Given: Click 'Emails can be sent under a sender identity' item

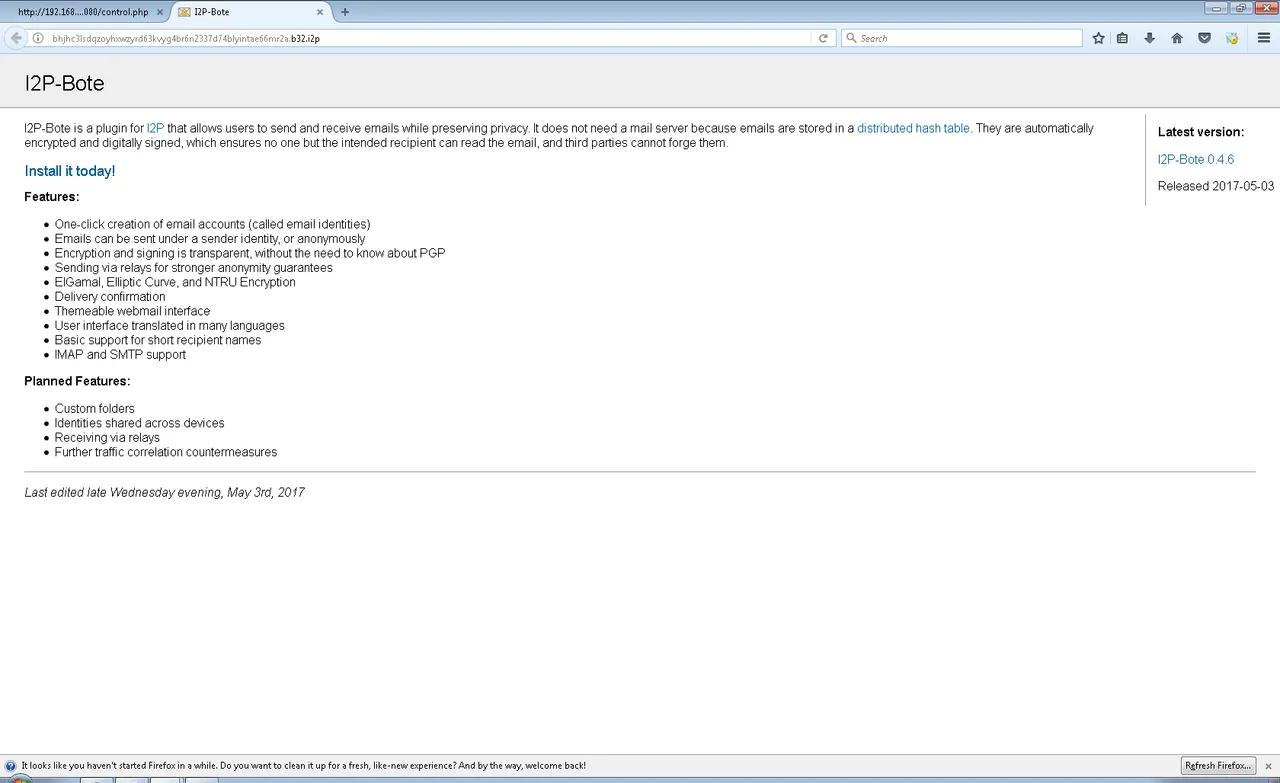Looking at the screenshot, I should 210,239.
